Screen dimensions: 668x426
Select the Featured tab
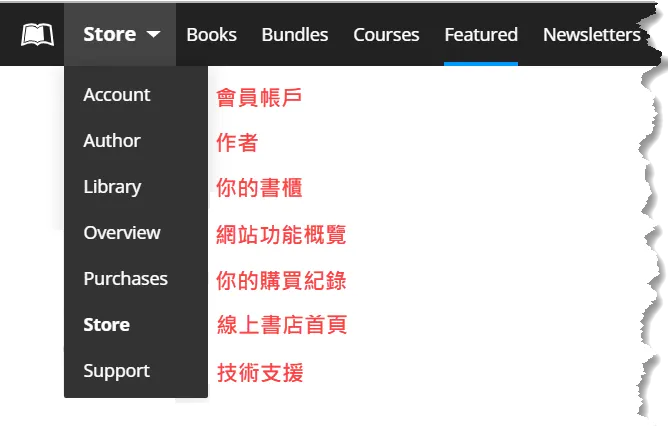click(481, 35)
